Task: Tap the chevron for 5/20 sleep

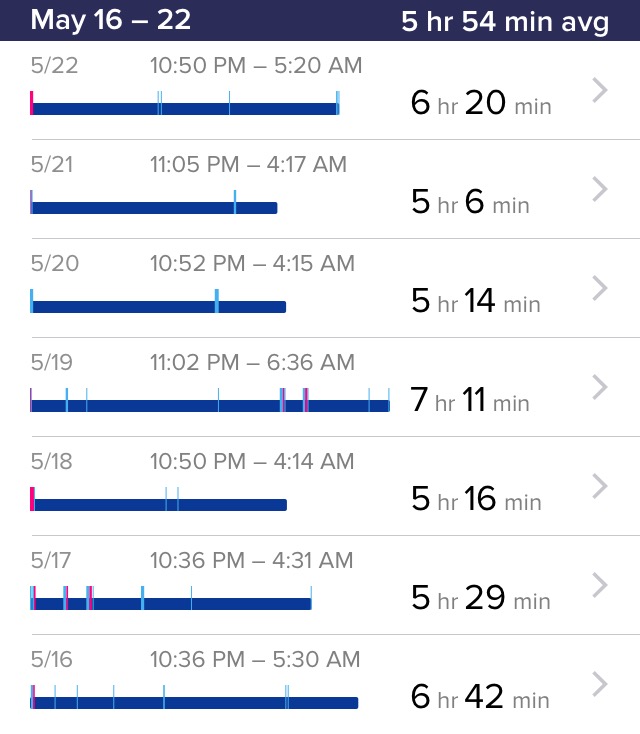Action: pyautogui.click(x=600, y=288)
